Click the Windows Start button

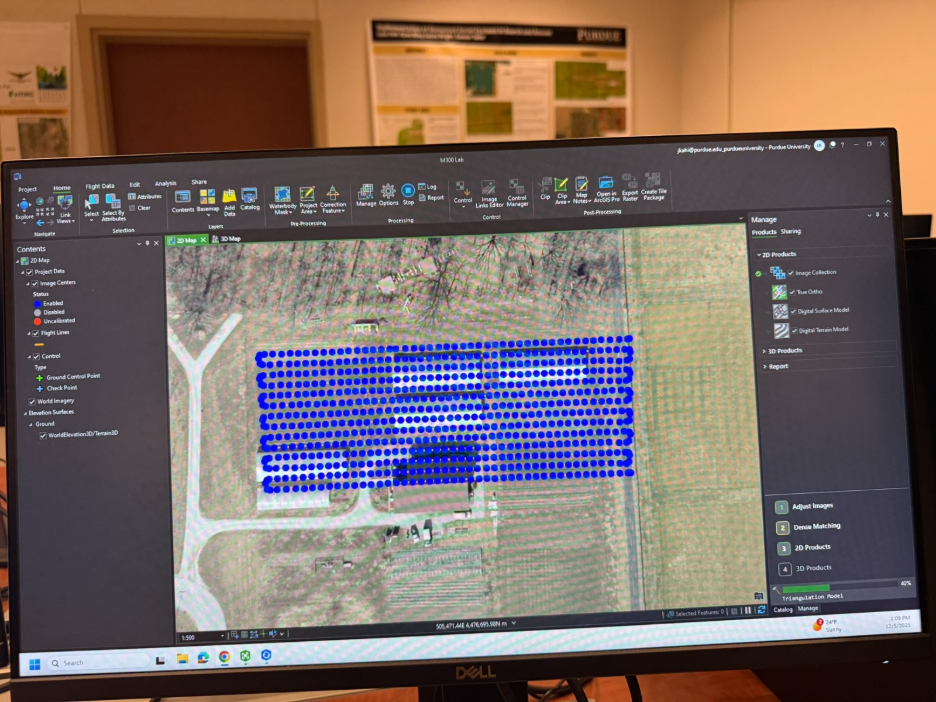coord(35,664)
